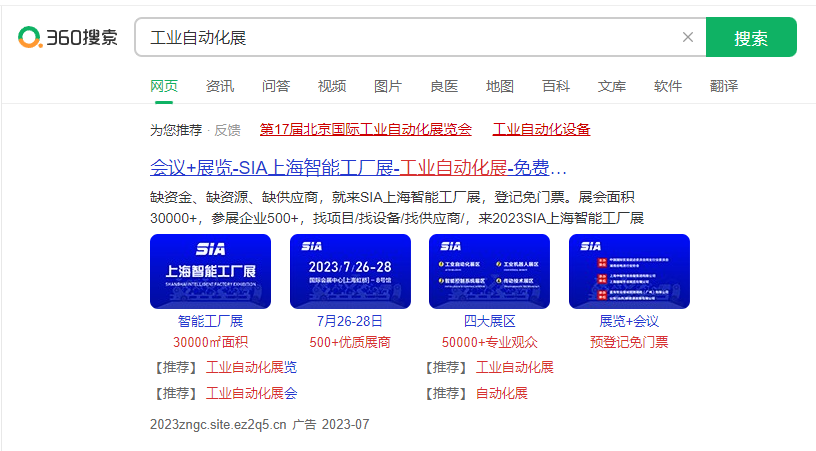
Task: Open recommended link 工业自动化展览
Action: (x=251, y=367)
